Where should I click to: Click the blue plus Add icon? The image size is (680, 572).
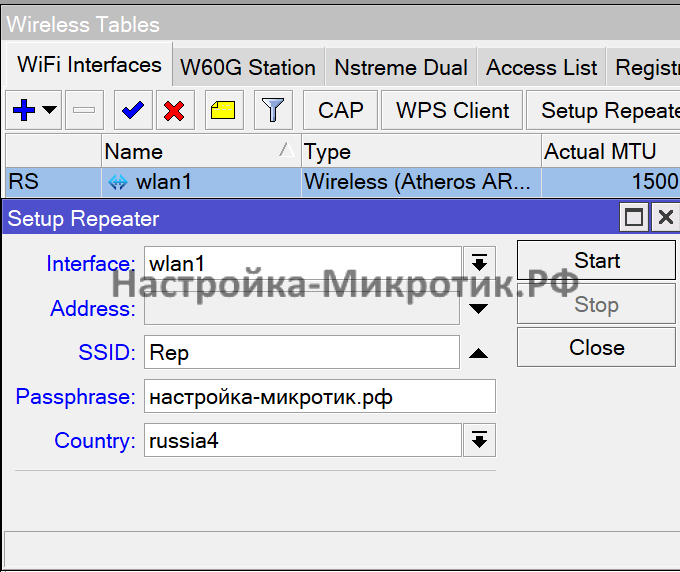click(x=24, y=110)
